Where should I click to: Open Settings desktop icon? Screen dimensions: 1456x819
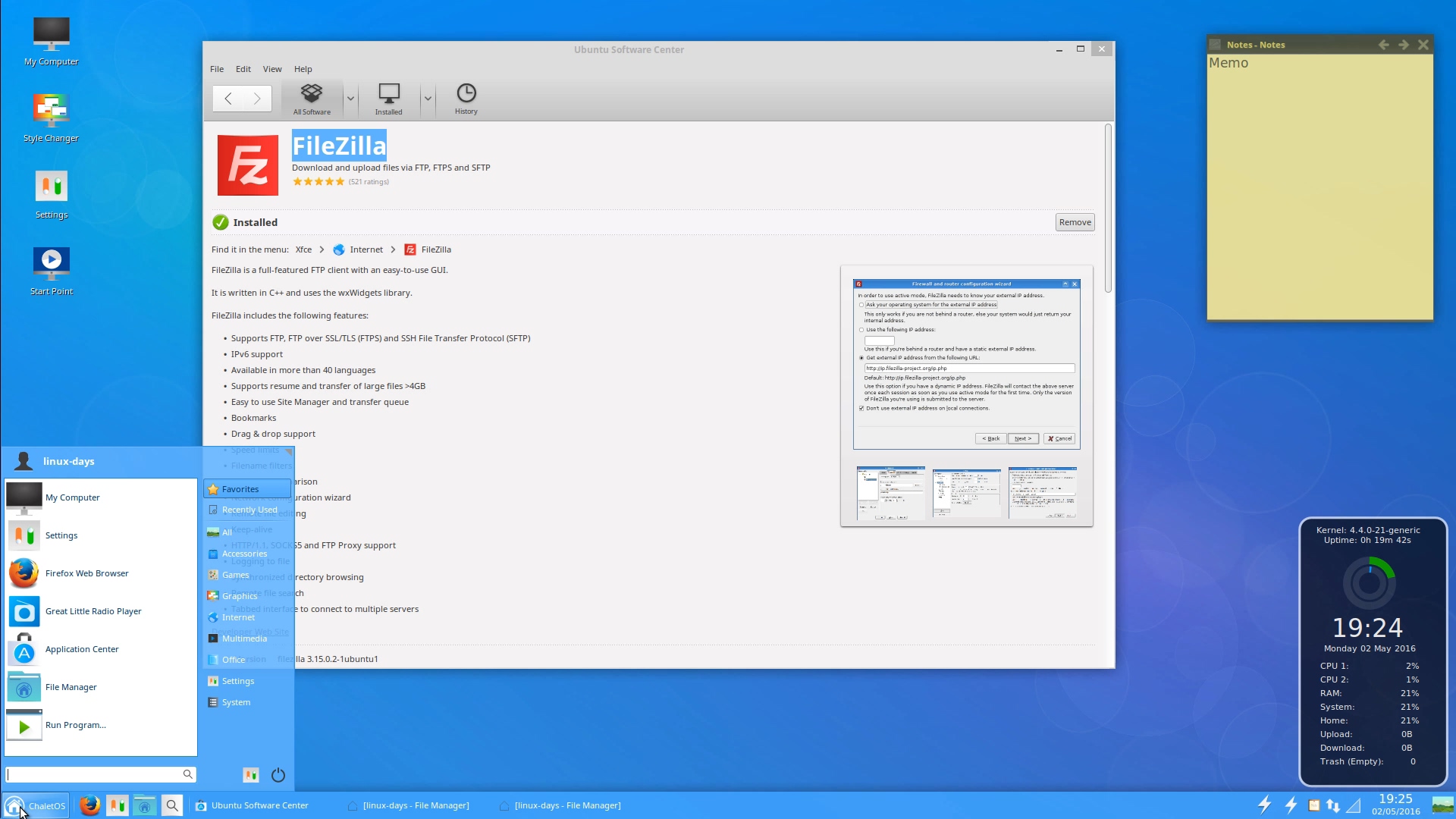coord(51,195)
